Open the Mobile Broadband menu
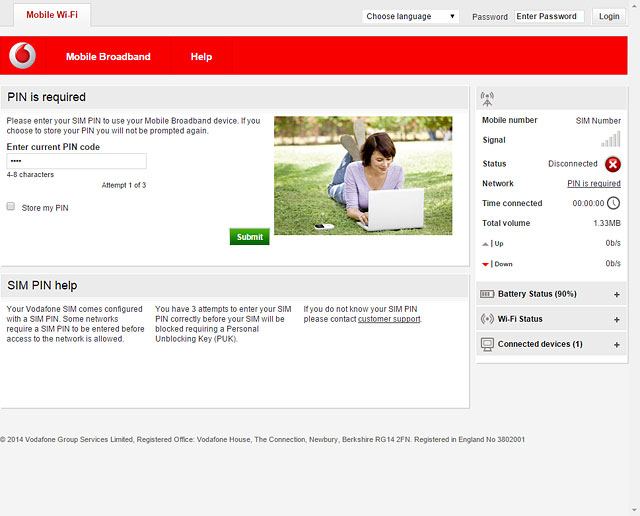This screenshot has width=640, height=516. pos(108,57)
